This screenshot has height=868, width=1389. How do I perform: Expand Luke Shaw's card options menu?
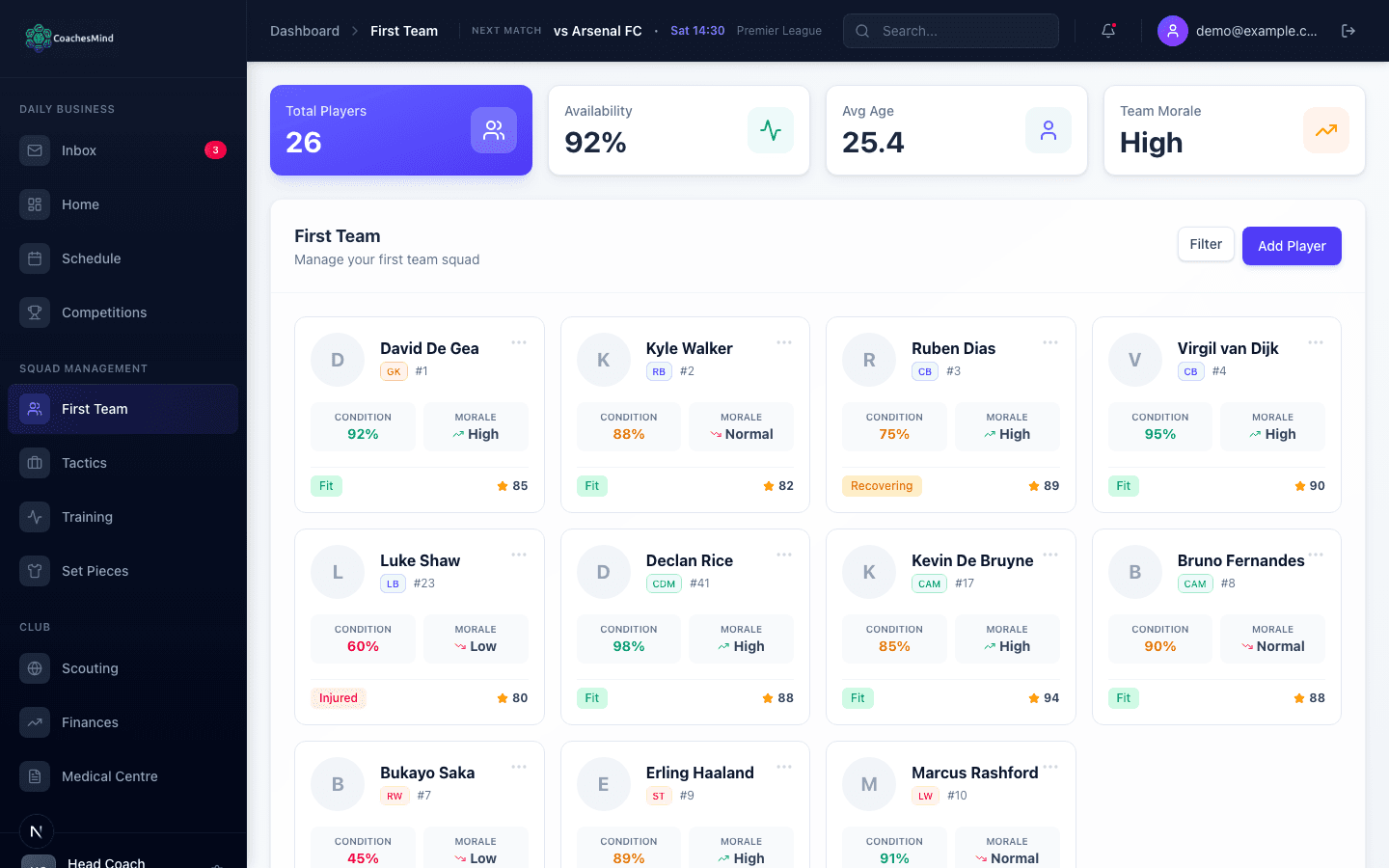click(519, 555)
